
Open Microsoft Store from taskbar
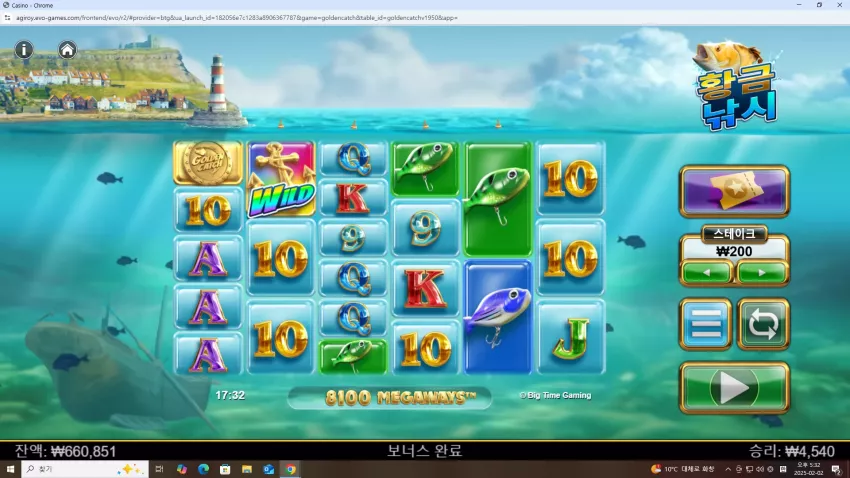(225, 469)
